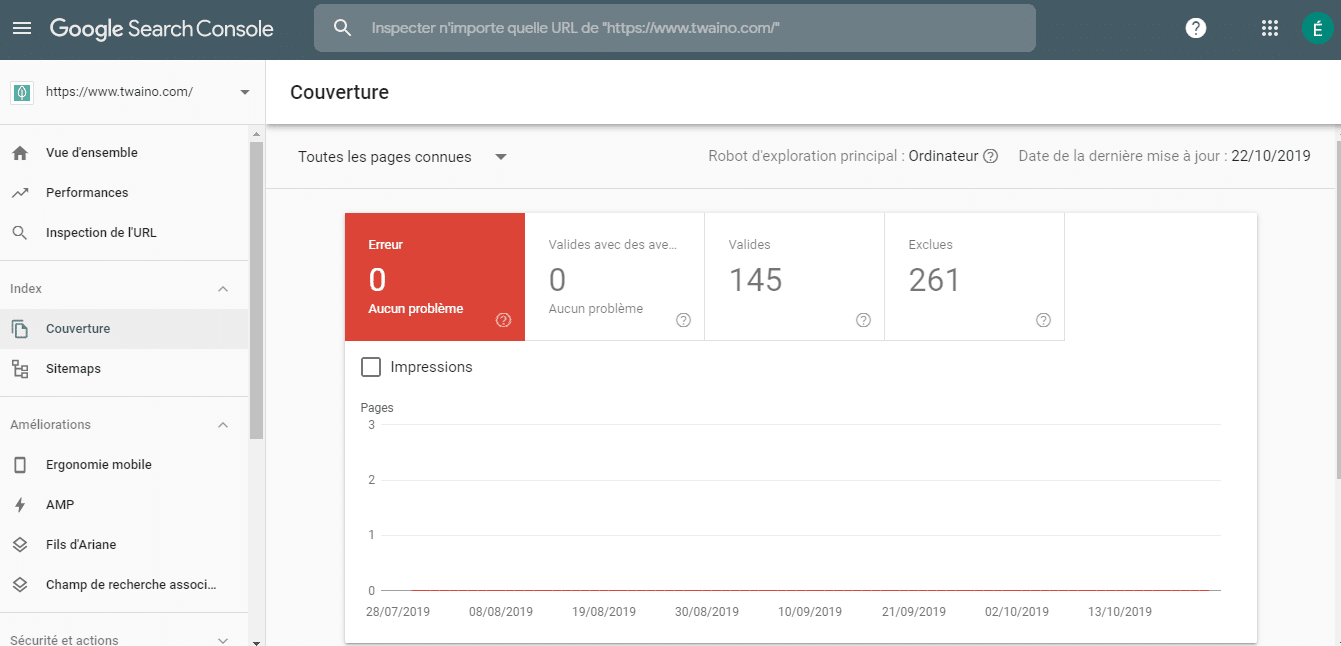Click the URL inspection search field

[x=675, y=28]
